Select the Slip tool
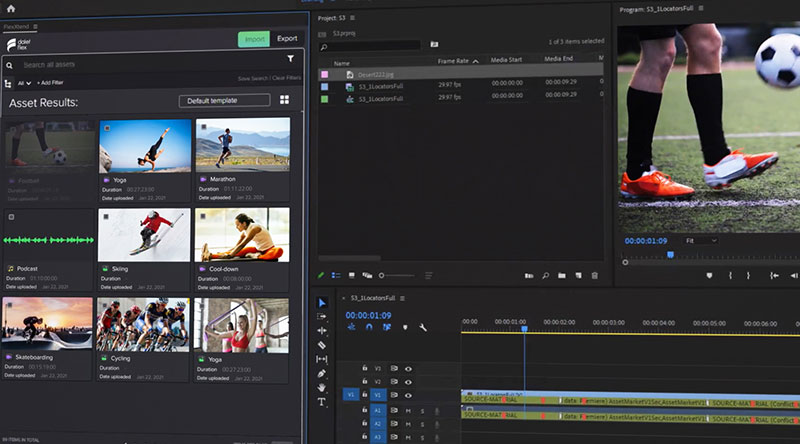Screen dimensions: 800x444 (321, 359)
